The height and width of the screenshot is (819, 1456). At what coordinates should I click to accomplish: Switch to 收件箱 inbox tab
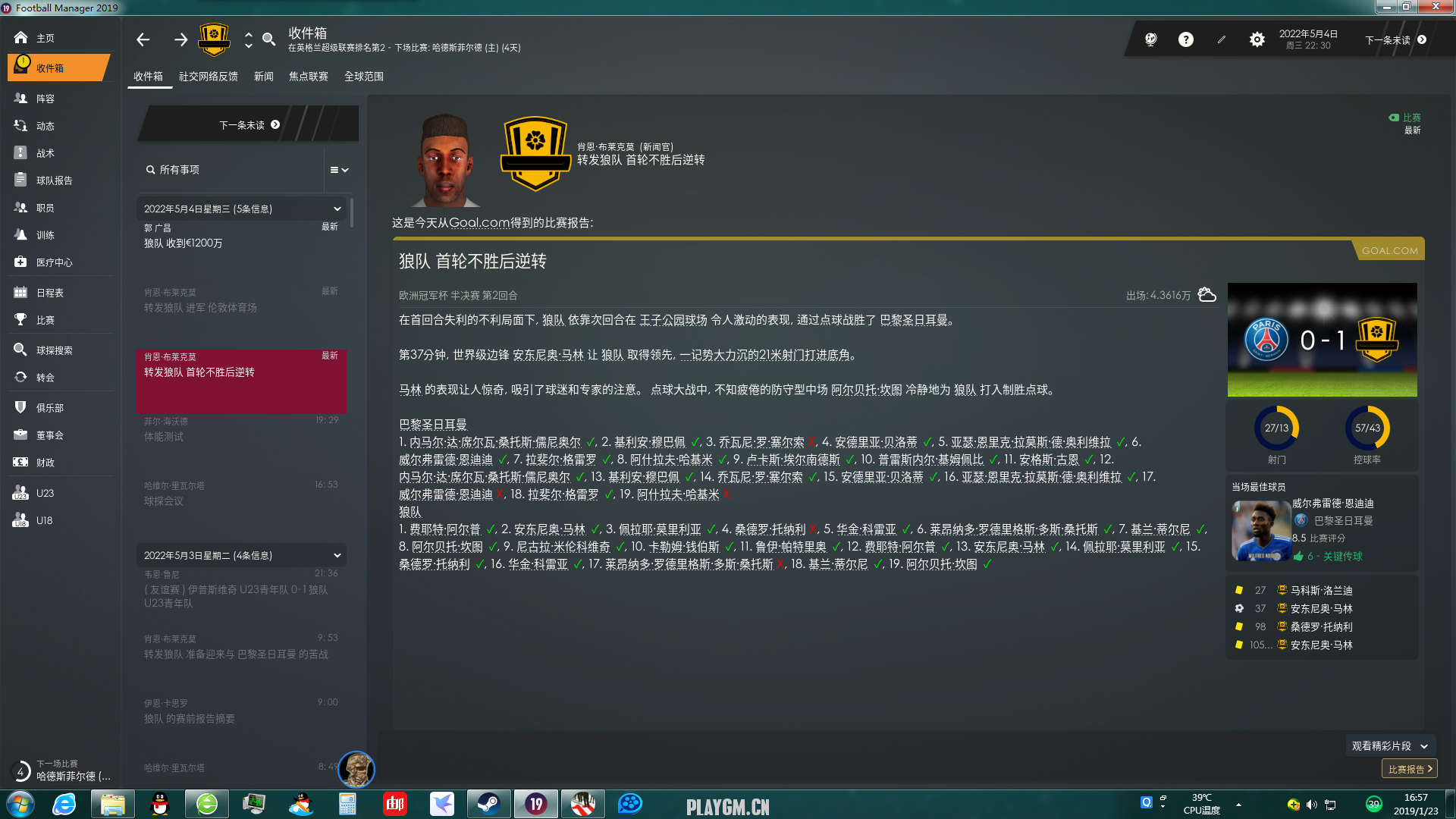tap(149, 77)
